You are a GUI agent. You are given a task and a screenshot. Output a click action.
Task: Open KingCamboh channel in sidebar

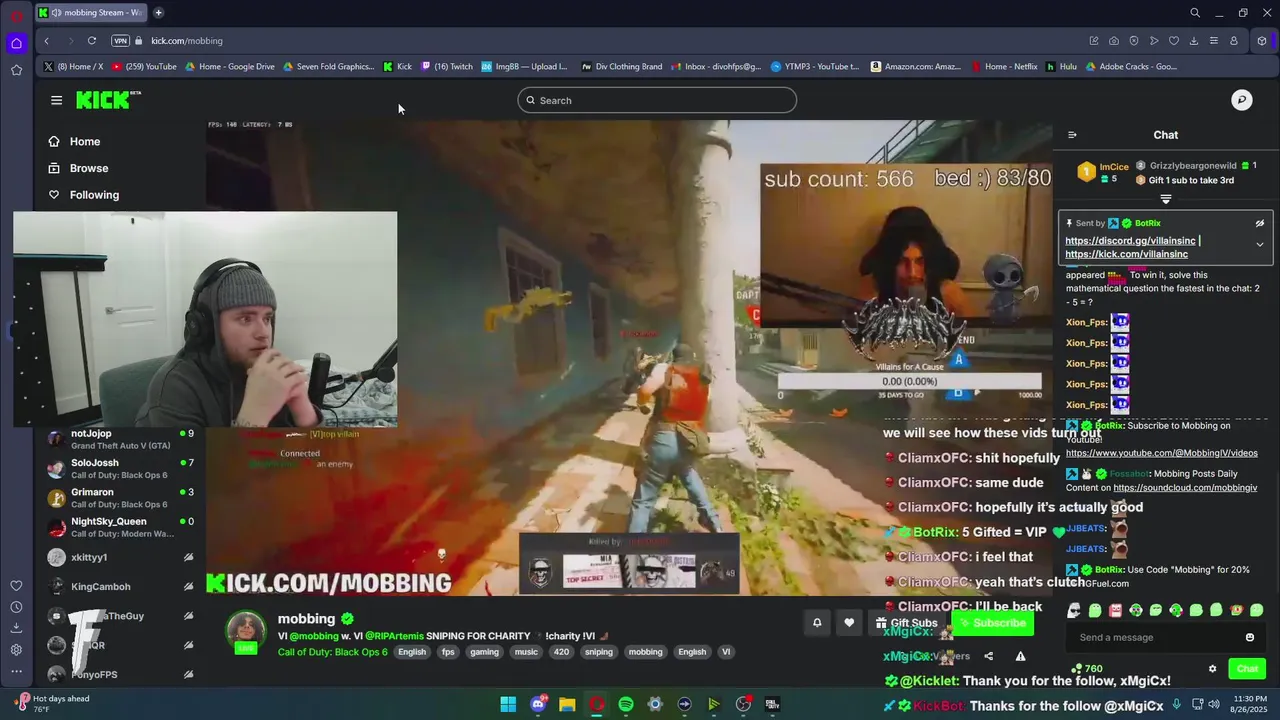point(120,587)
